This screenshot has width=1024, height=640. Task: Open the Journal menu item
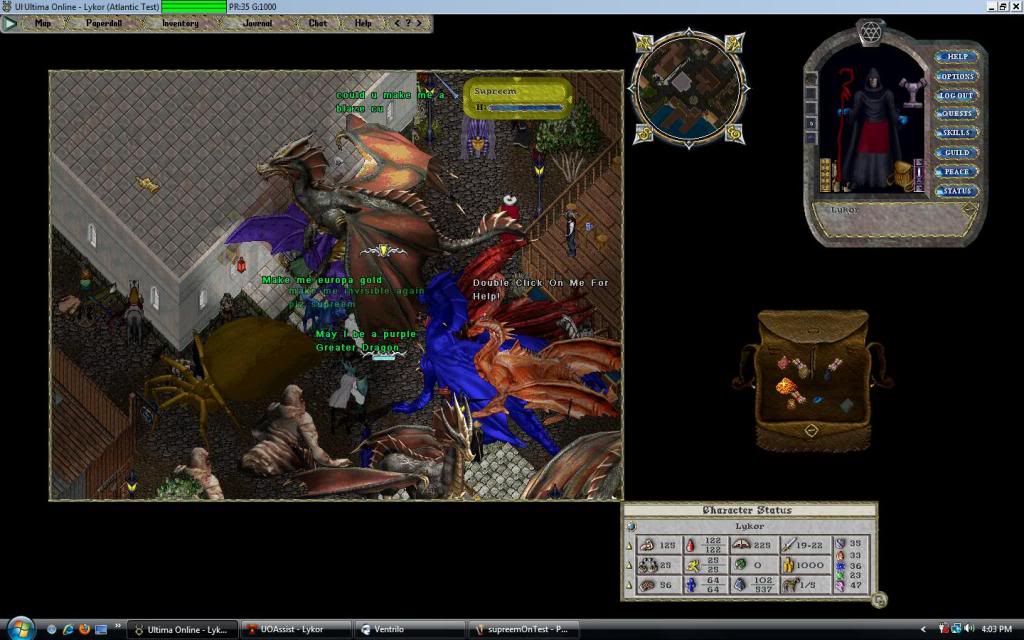tap(257, 24)
